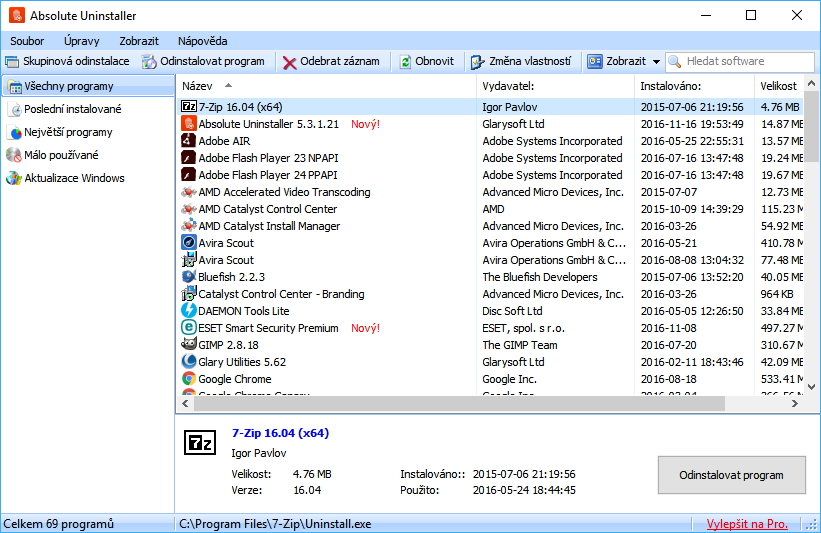Screen dimensions: 821x533
Task: Click the Název column sort arrow
Action: (x=228, y=85)
